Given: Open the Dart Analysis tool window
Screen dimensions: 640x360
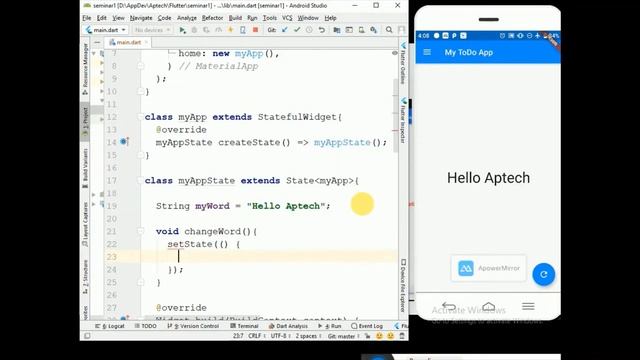Looking at the screenshot, I should [288, 326].
